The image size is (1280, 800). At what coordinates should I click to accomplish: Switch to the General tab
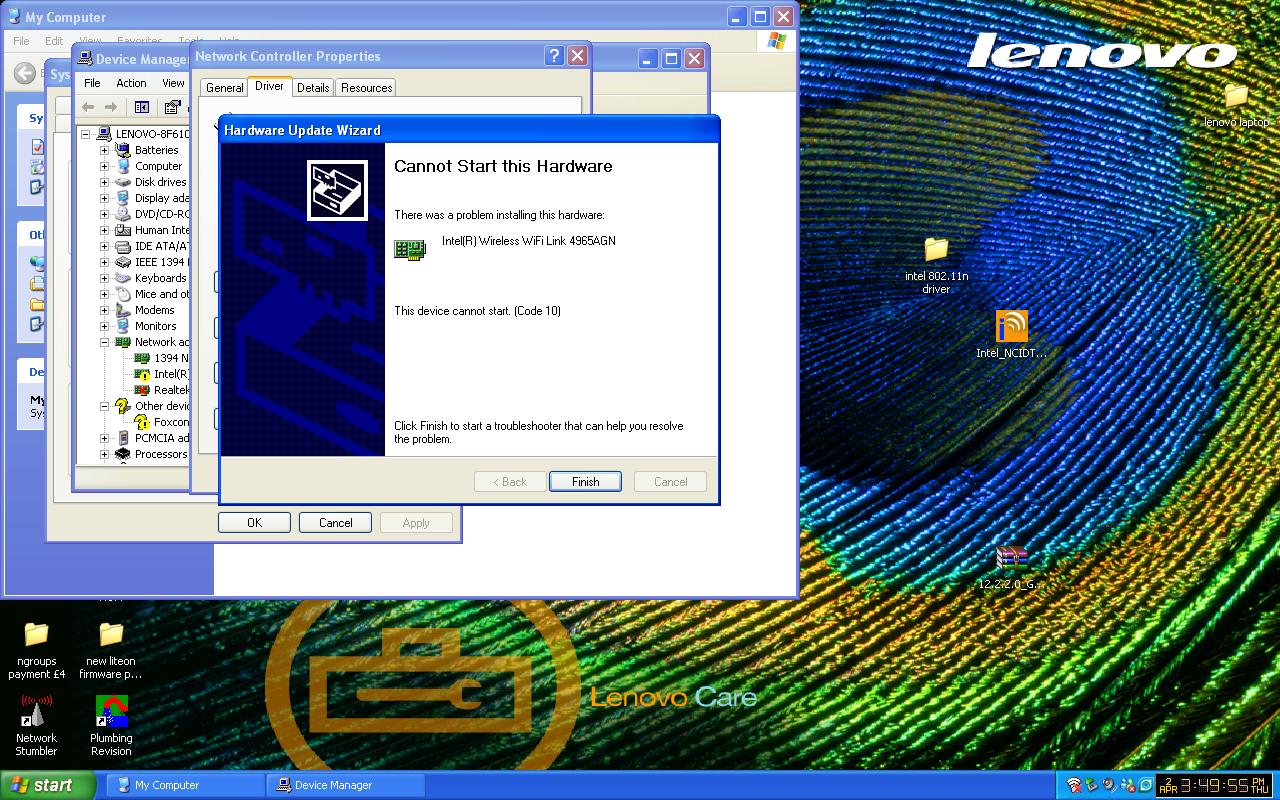[225, 88]
